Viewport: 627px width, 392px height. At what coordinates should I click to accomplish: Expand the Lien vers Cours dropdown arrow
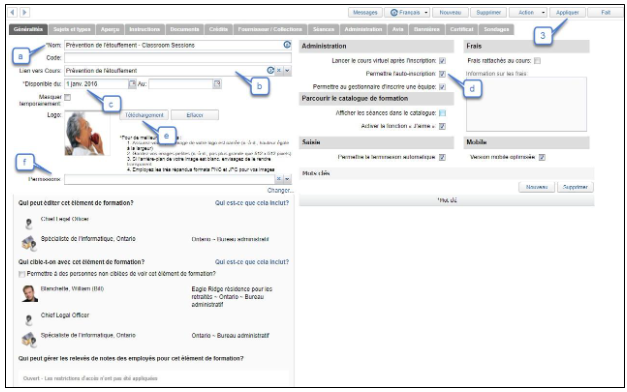point(288,70)
